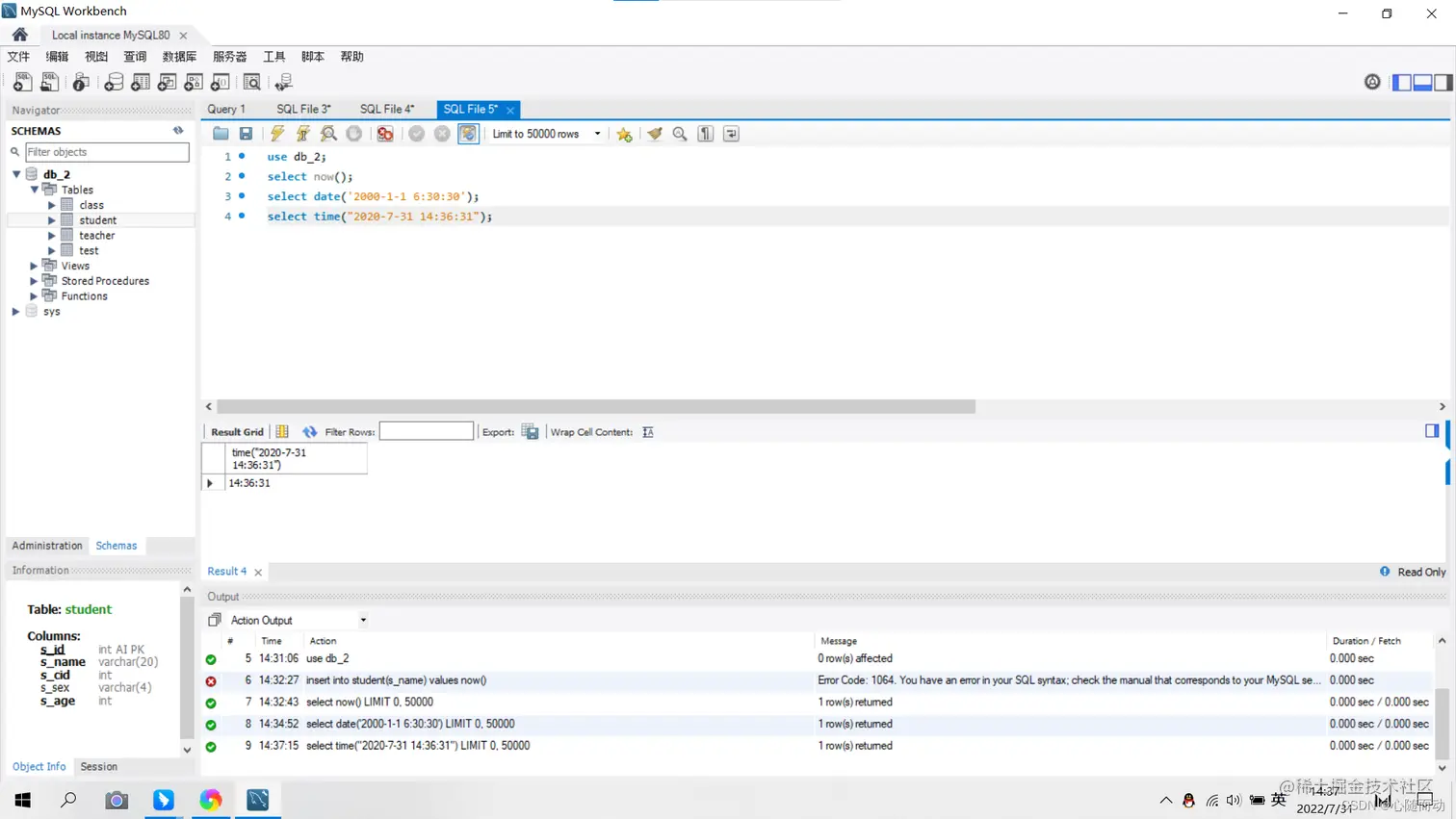Create a new view icon
Image resolution: width=1456 pixels, height=819 pixels.
167,83
